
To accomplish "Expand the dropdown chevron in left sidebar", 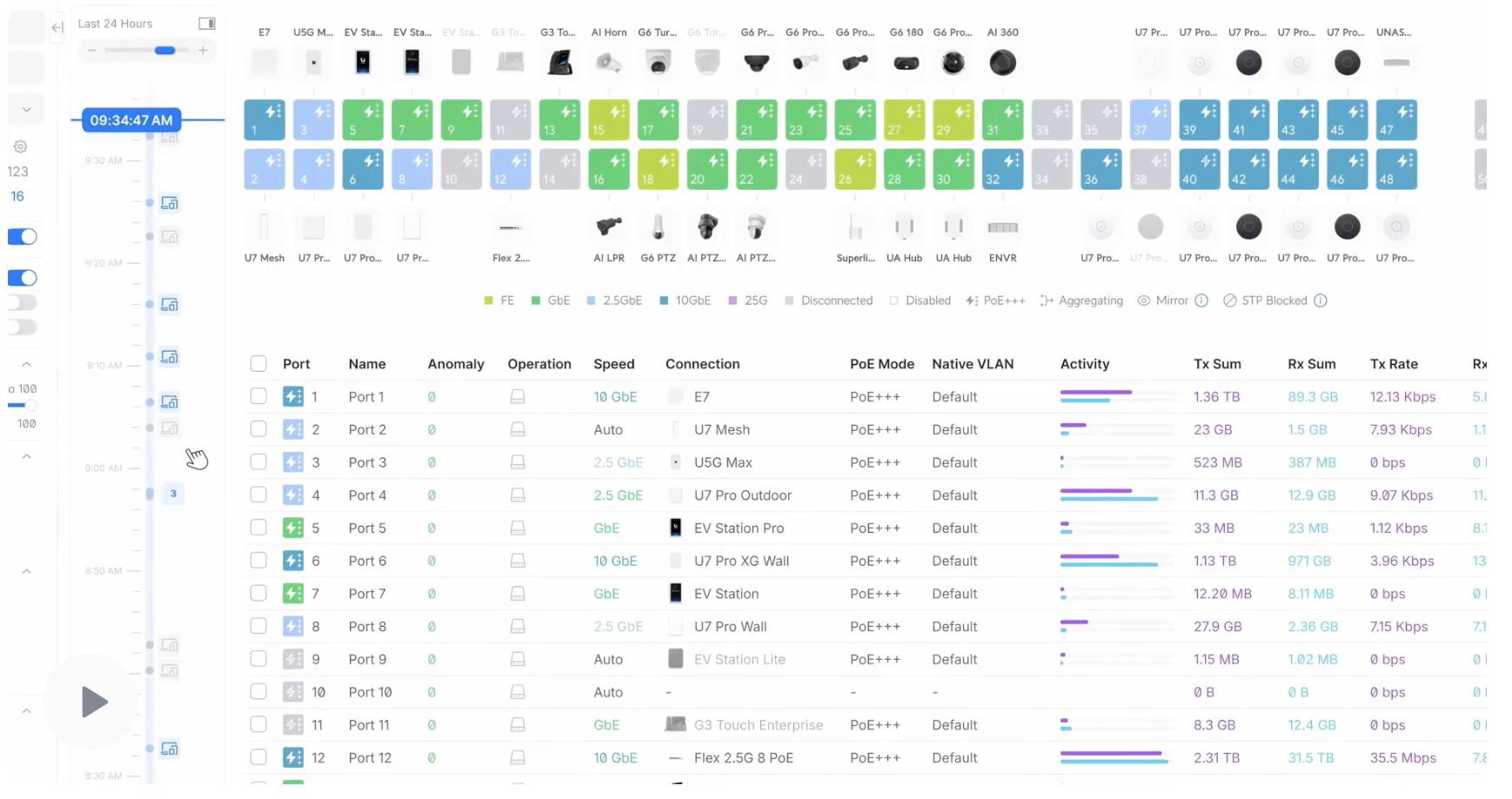I will pyautogui.click(x=26, y=110).
